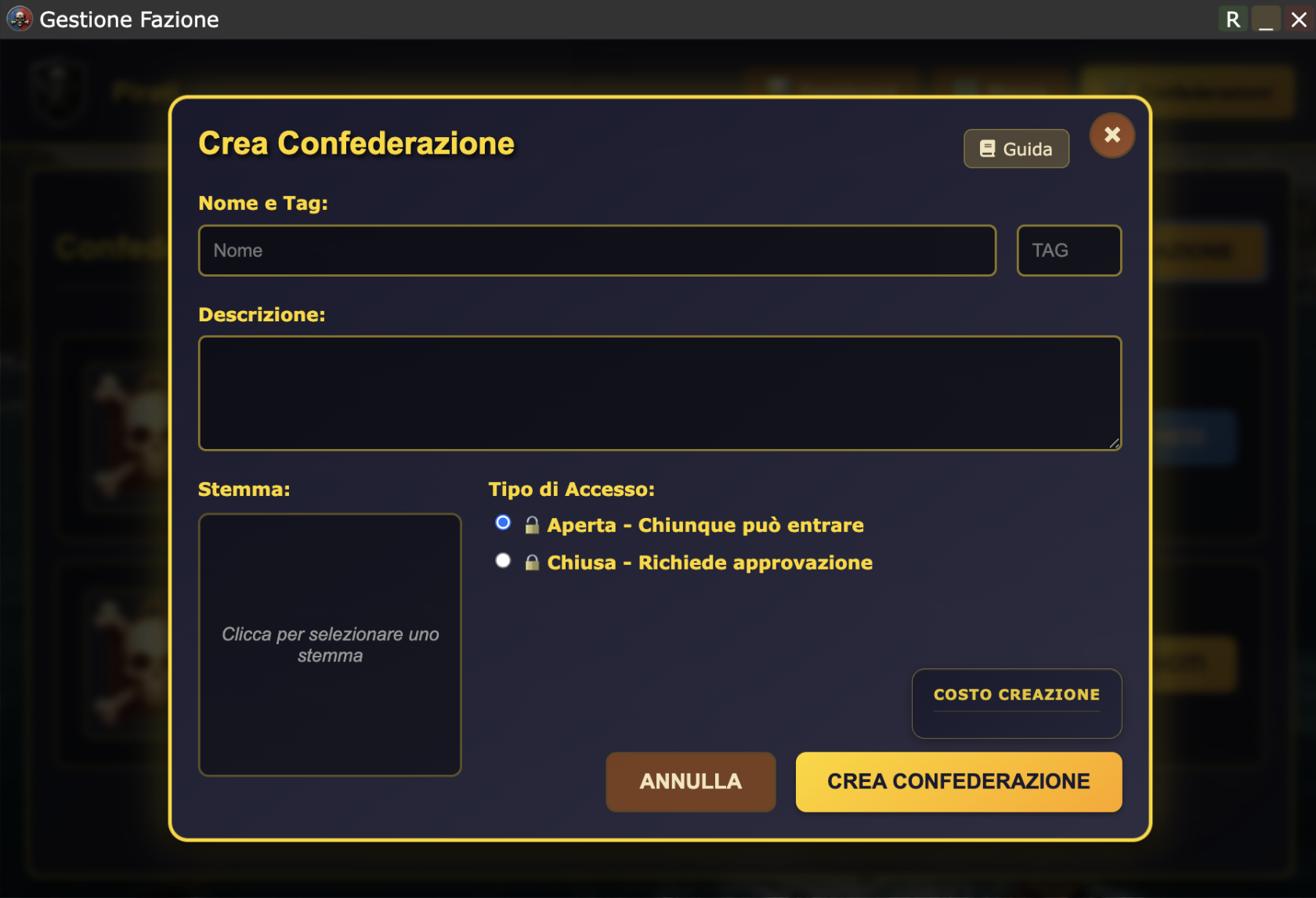Click the pirate skull icon in the title bar

point(20,19)
